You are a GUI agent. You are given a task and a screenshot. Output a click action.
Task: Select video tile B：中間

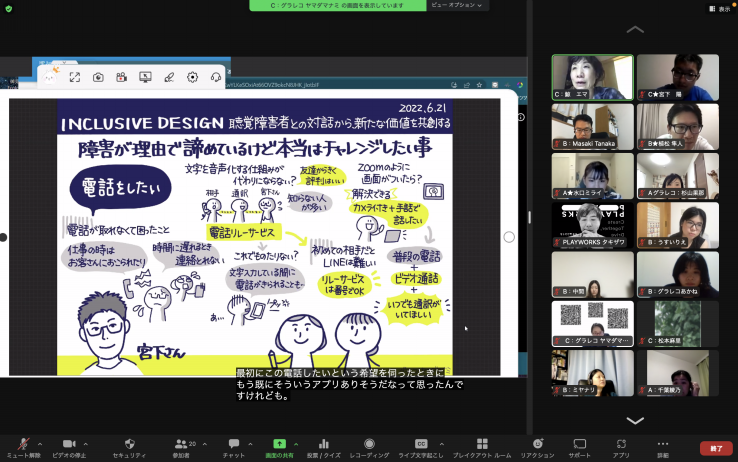593,275
